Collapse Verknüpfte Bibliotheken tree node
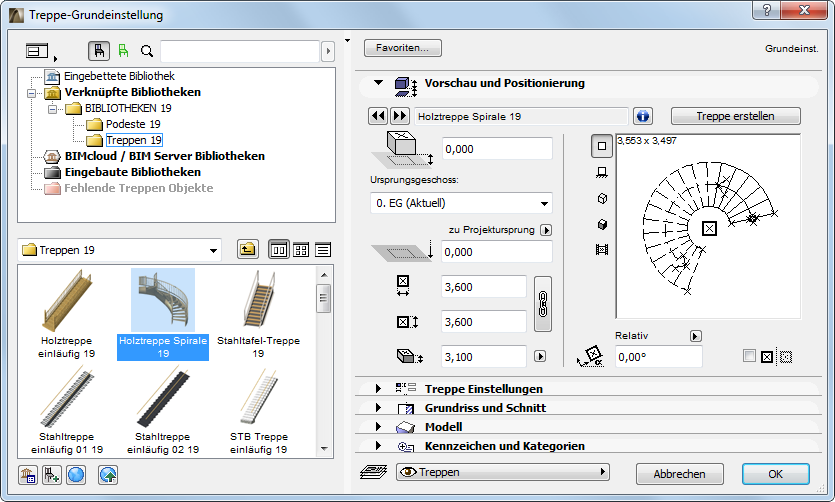This screenshot has height=502, width=835. click(x=31, y=93)
